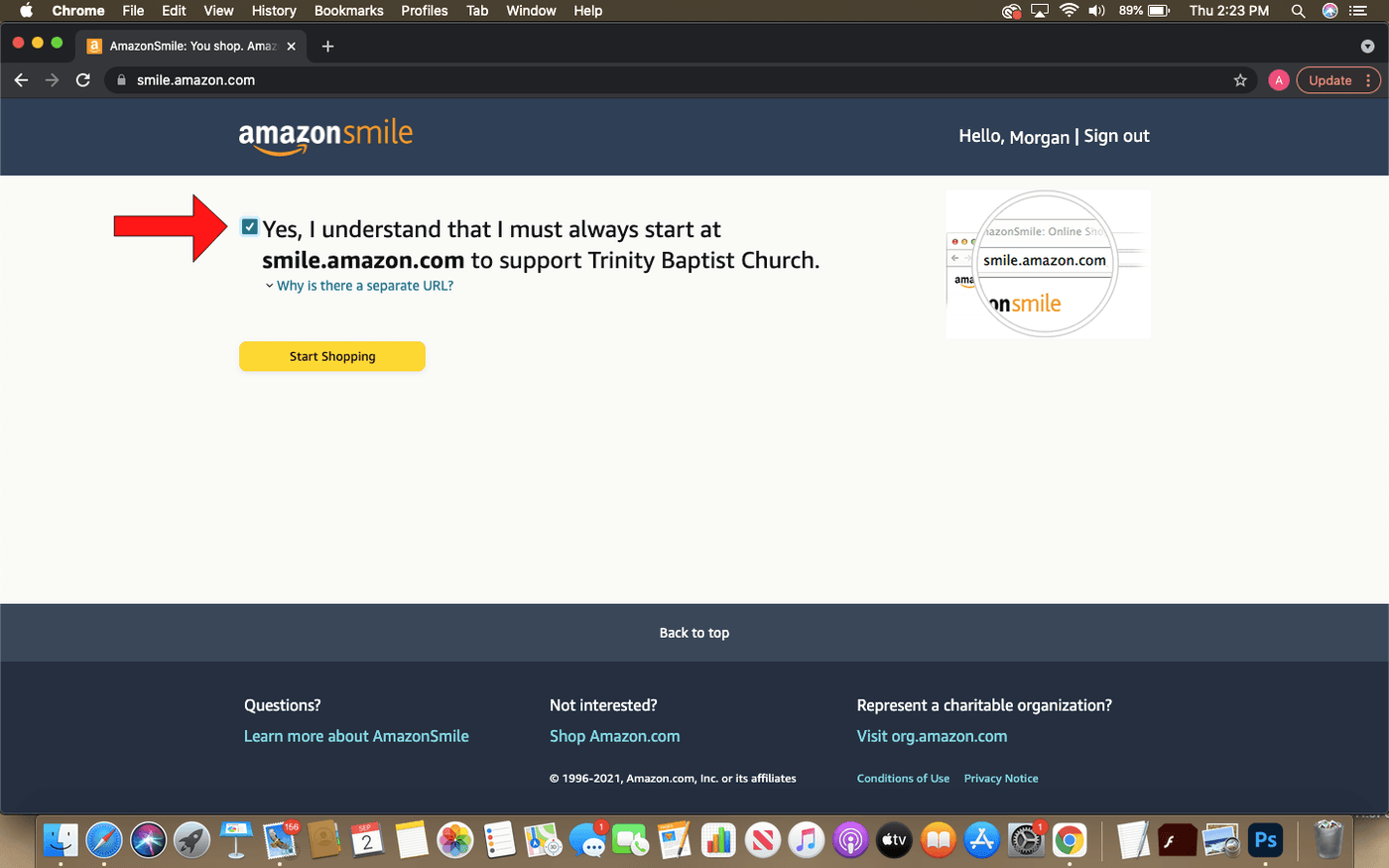Click the Thu 2:23 PM clock
The image size is (1389, 868).
pos(1228,11)
